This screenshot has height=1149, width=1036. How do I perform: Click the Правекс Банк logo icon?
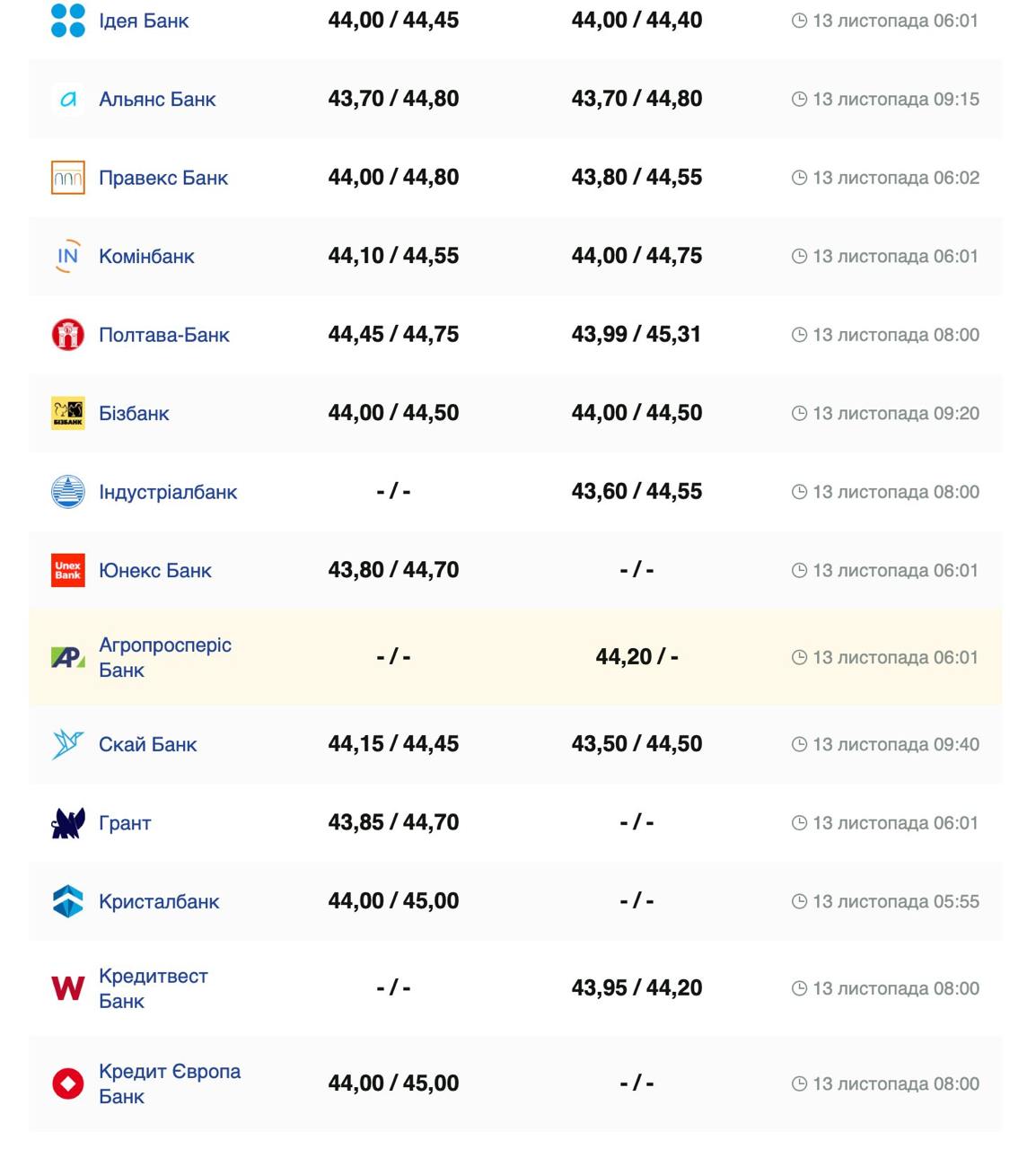[x=68, y=178]
